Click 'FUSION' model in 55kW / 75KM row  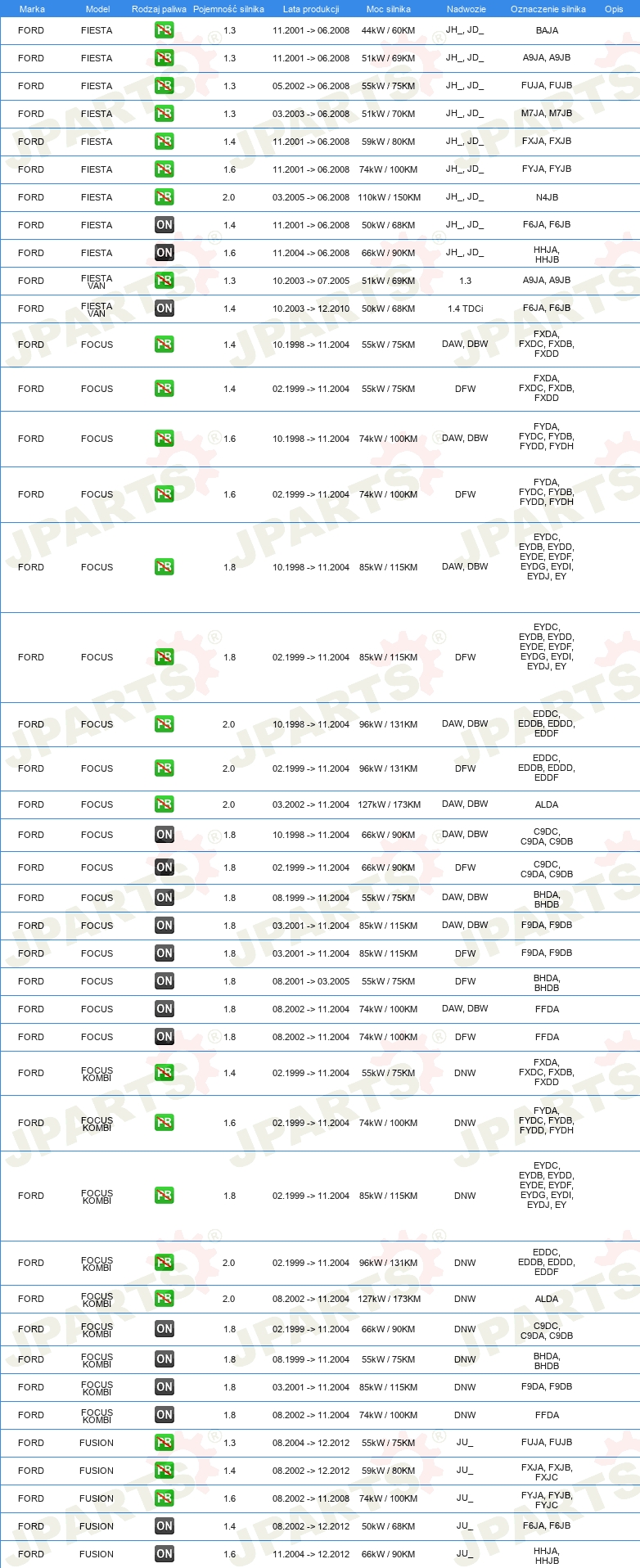click(97, 1443)
